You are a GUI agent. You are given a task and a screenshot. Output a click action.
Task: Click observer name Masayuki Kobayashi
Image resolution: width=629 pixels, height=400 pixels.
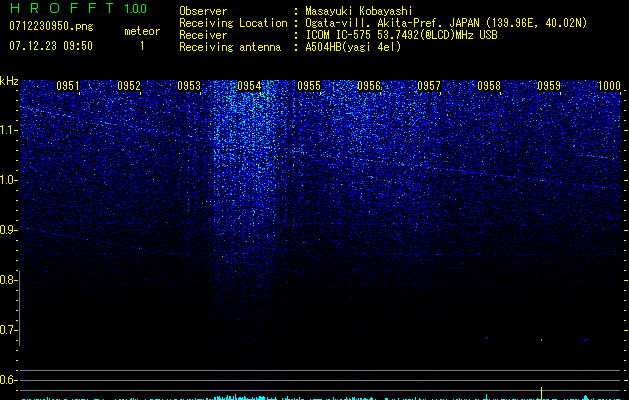(x=359, y=11)
